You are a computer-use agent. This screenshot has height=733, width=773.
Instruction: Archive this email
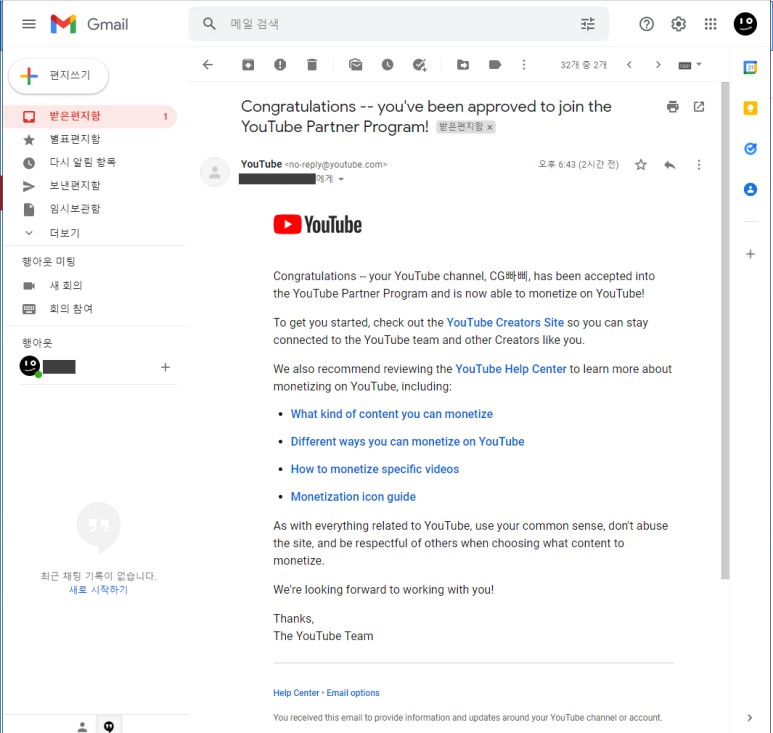pyautogui.click(x=248, y=65)
